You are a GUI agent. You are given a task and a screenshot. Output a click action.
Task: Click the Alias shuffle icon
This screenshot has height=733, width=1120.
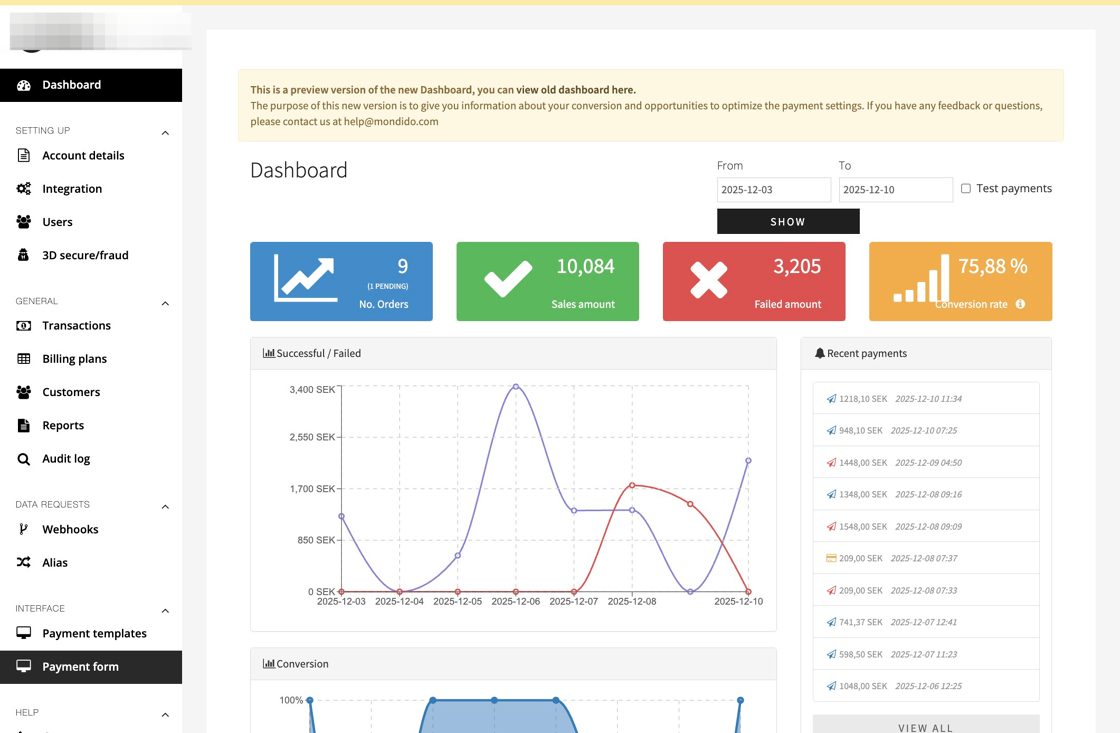click(x=24, y=562)
